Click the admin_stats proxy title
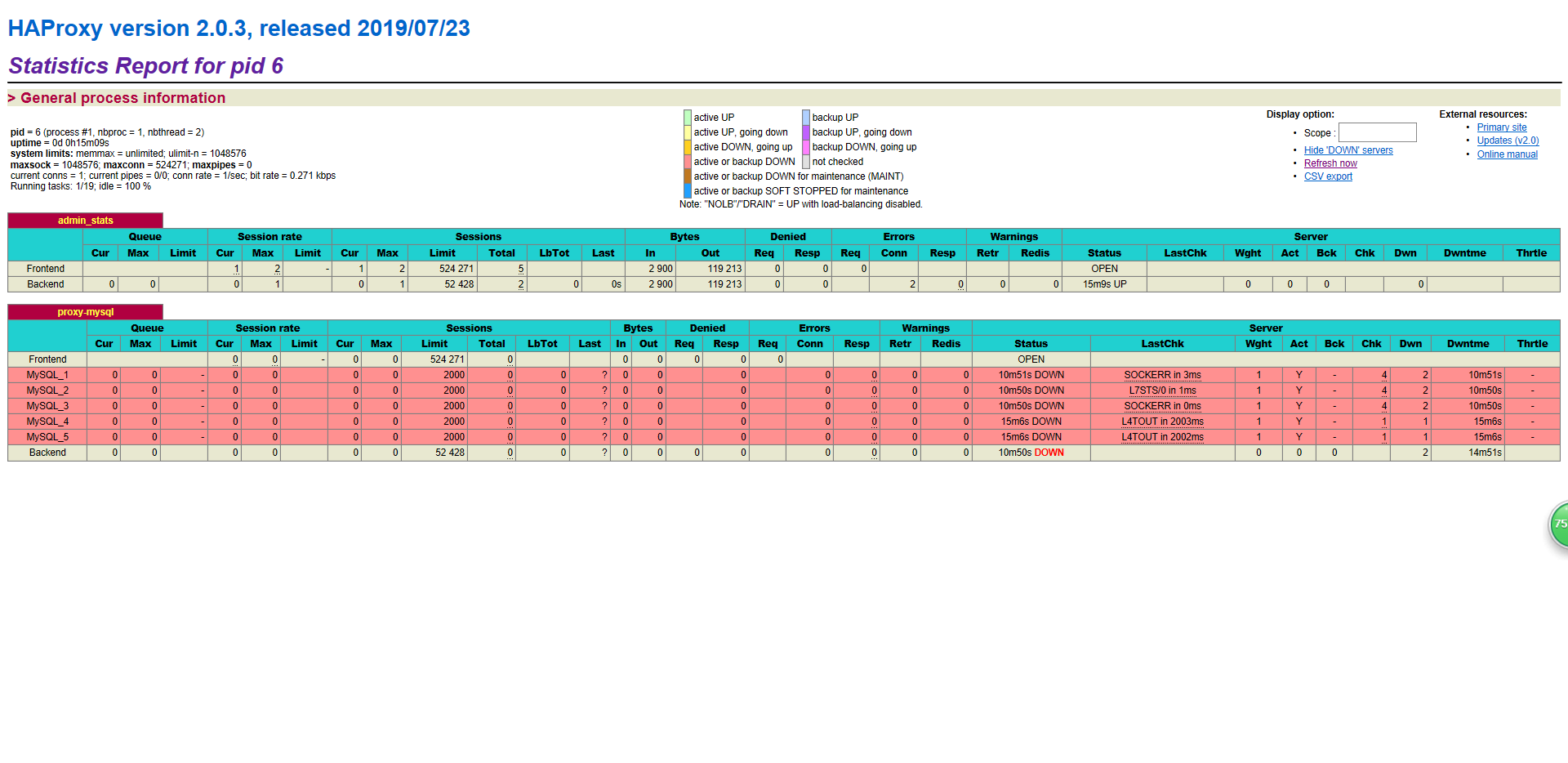 point(85,221)
